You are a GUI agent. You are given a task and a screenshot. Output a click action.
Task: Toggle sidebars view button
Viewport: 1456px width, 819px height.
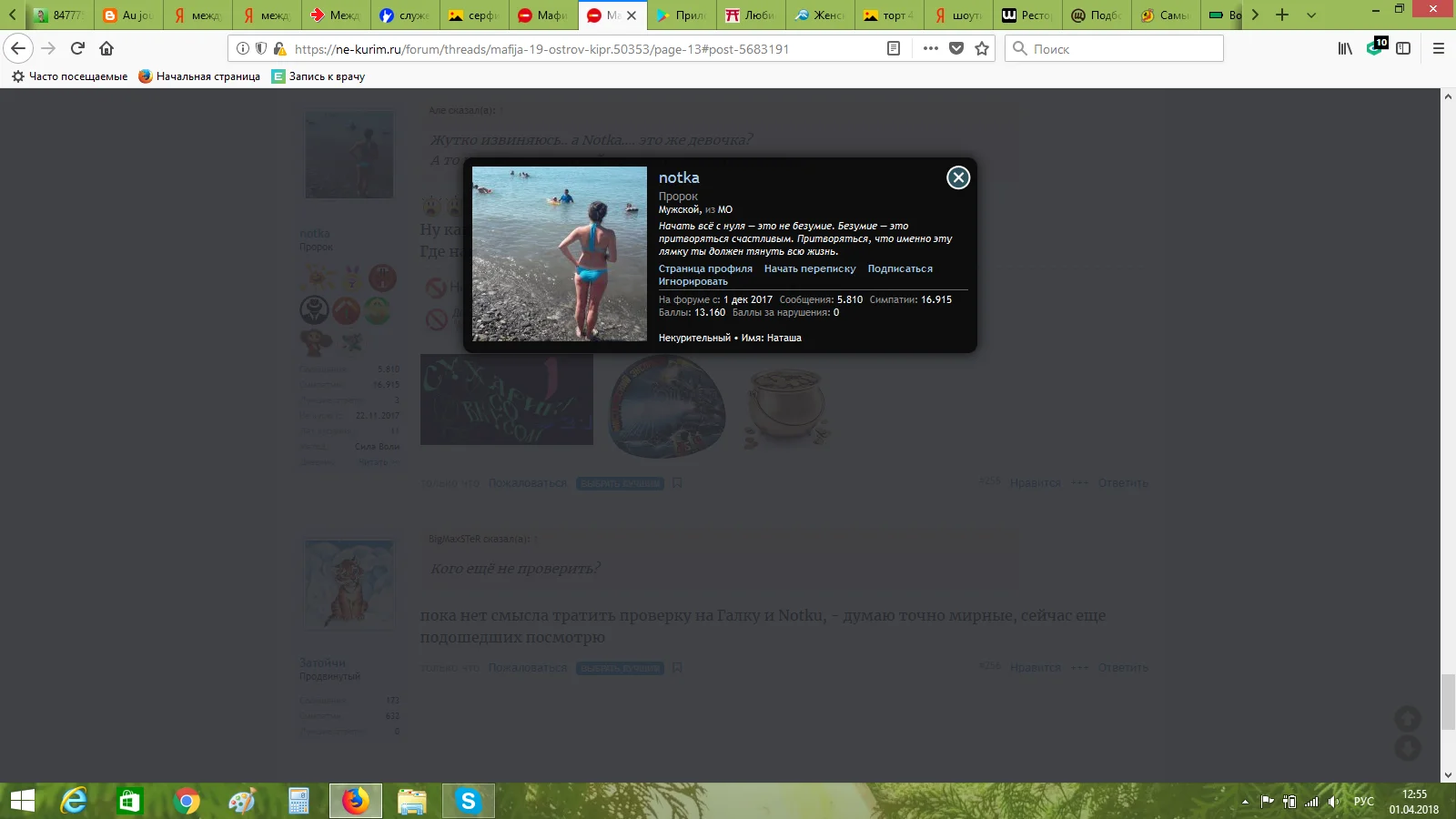(x=1403, y=48)
